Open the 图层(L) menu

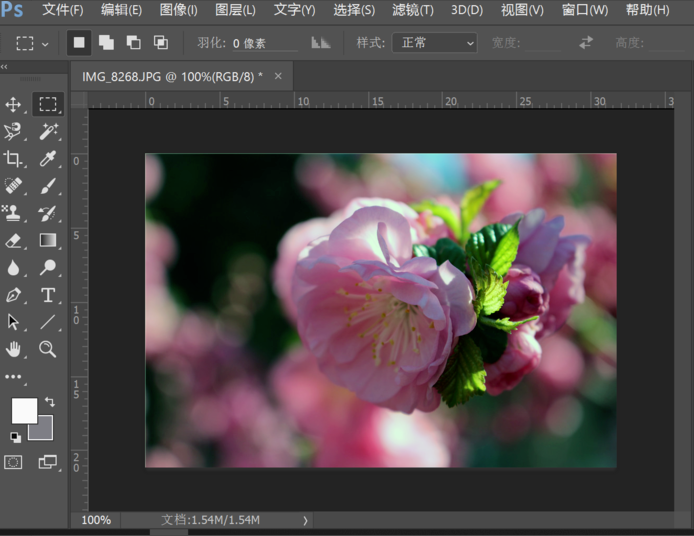[x=235, y=10]
